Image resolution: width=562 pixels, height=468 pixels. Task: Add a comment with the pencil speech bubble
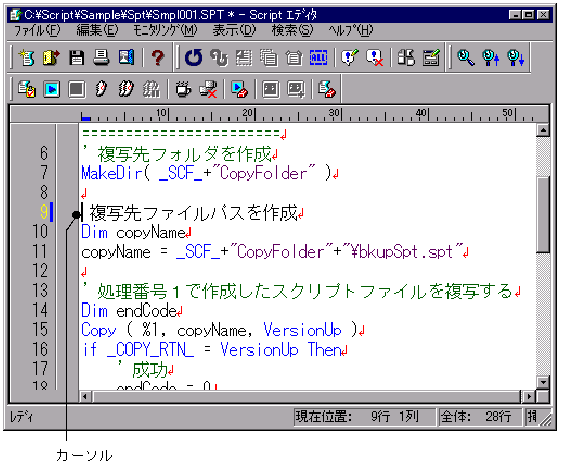tap(350, 57)
